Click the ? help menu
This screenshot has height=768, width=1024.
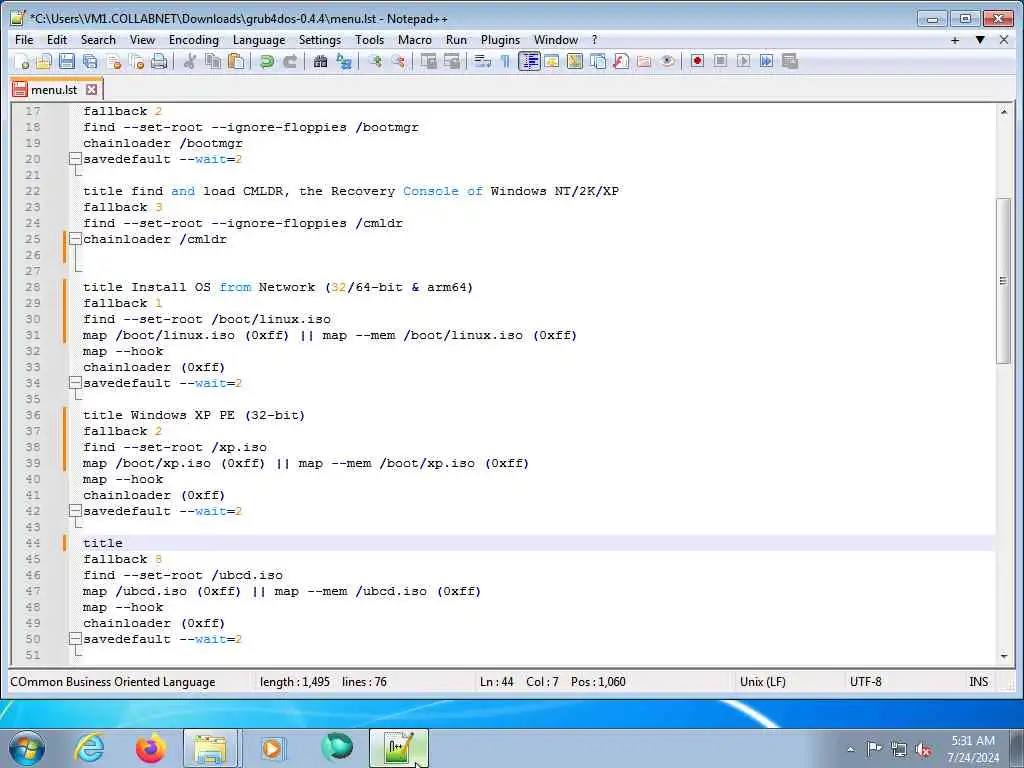coord(594,40)
